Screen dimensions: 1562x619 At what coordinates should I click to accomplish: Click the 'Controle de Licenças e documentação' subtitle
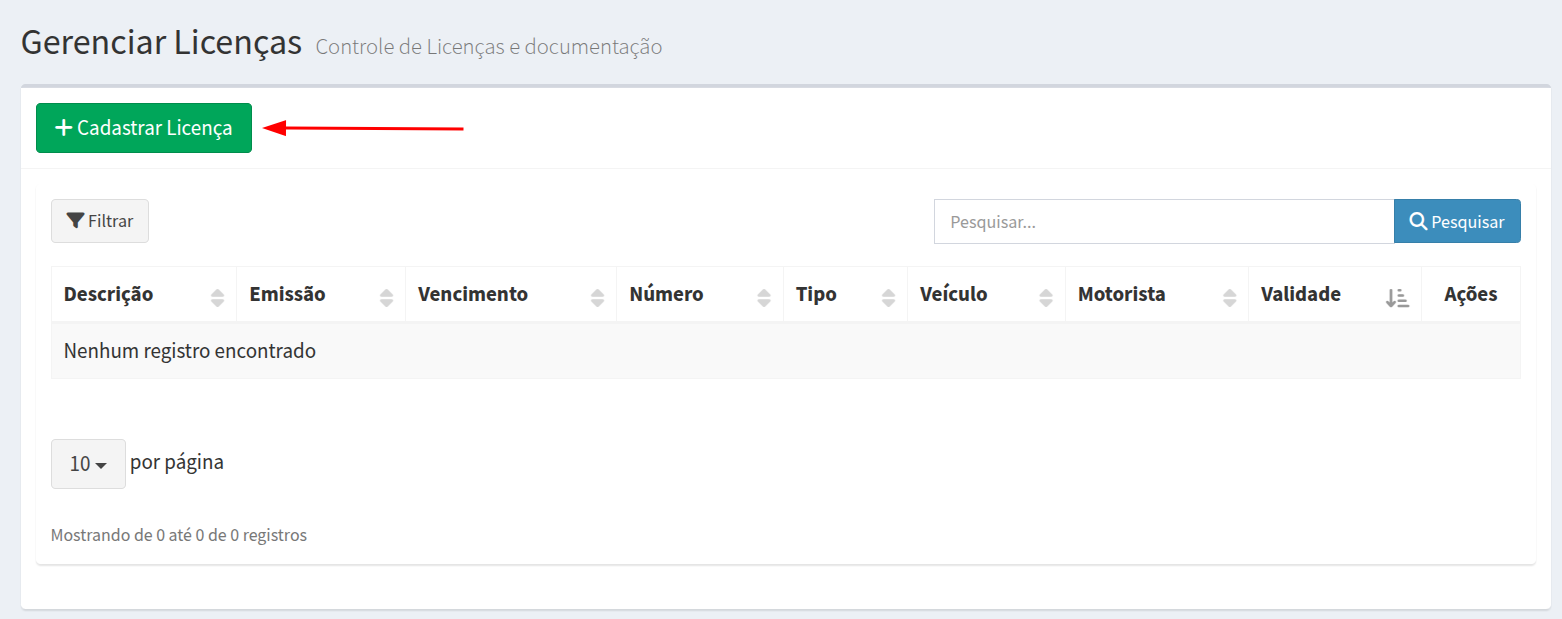(488, 47)
